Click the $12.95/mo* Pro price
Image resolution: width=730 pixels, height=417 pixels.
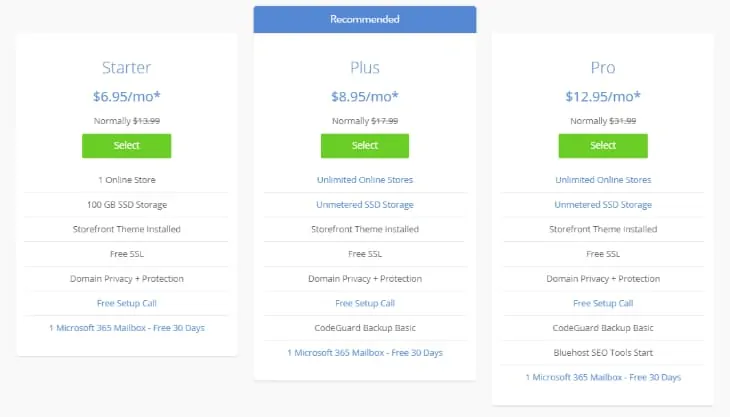click(x=603, y=97)
